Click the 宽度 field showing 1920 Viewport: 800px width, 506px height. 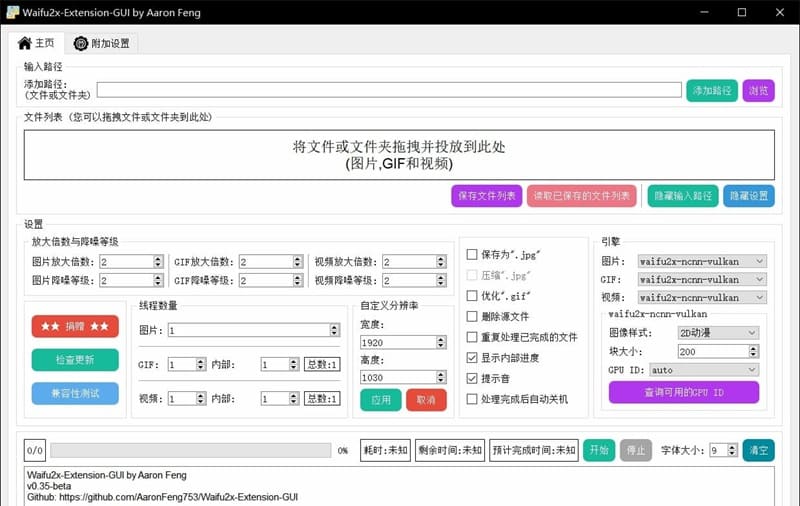tap(403, 342)
